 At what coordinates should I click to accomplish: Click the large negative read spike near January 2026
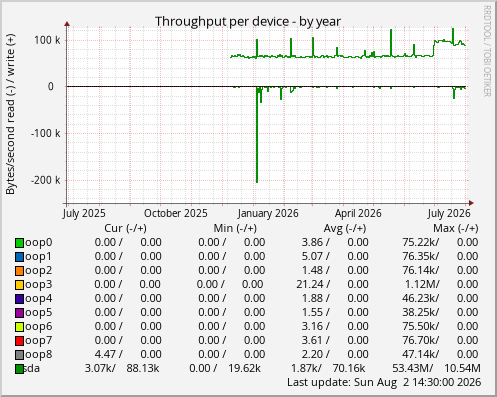click(257, 135)
